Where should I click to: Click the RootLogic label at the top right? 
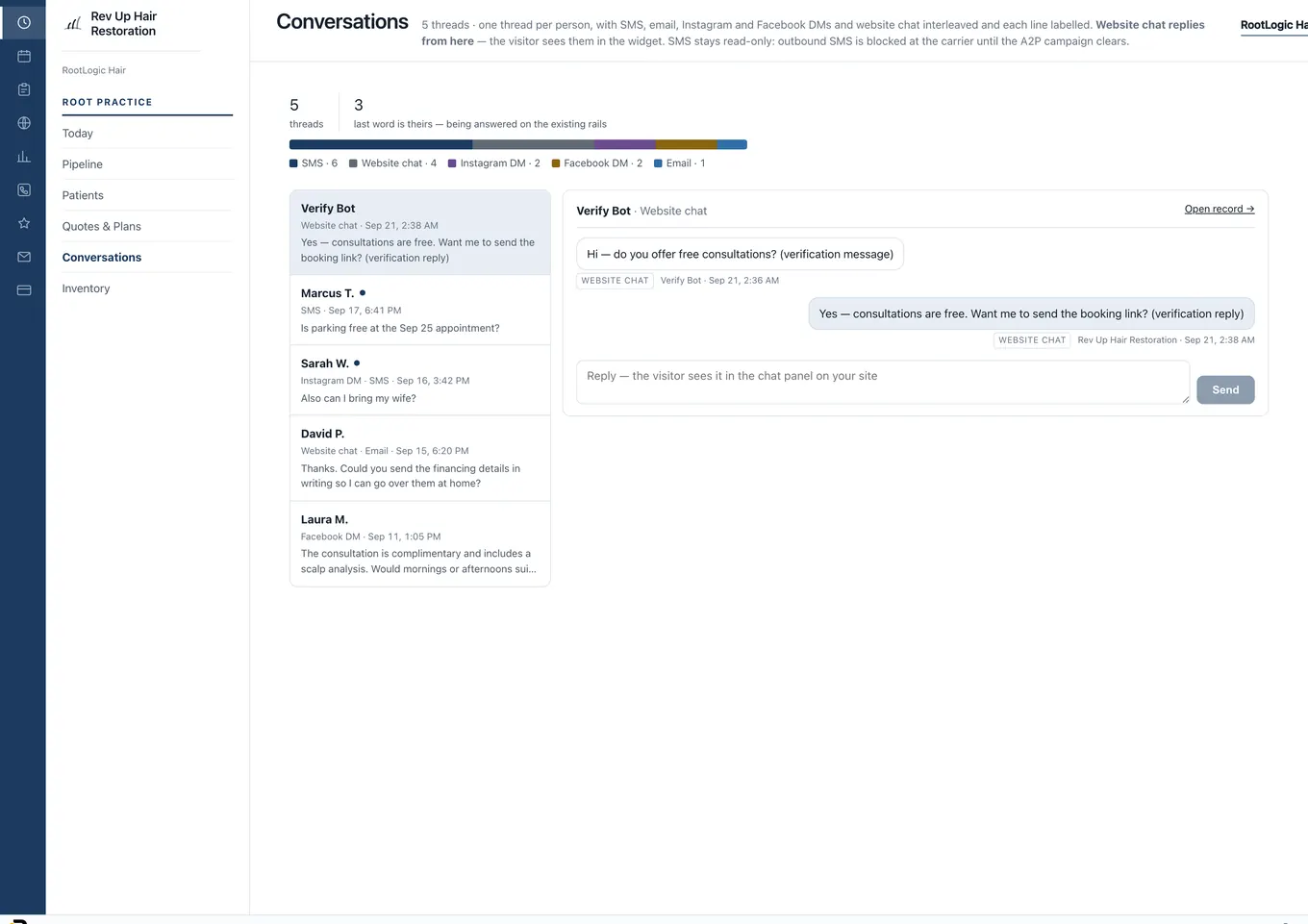pyautogui.click(x=1274, y=25)
